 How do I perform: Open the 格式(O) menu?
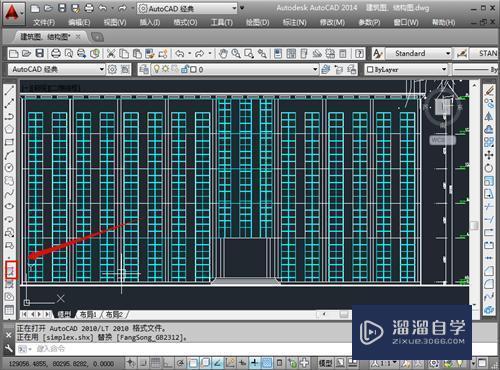pos(185,23)
